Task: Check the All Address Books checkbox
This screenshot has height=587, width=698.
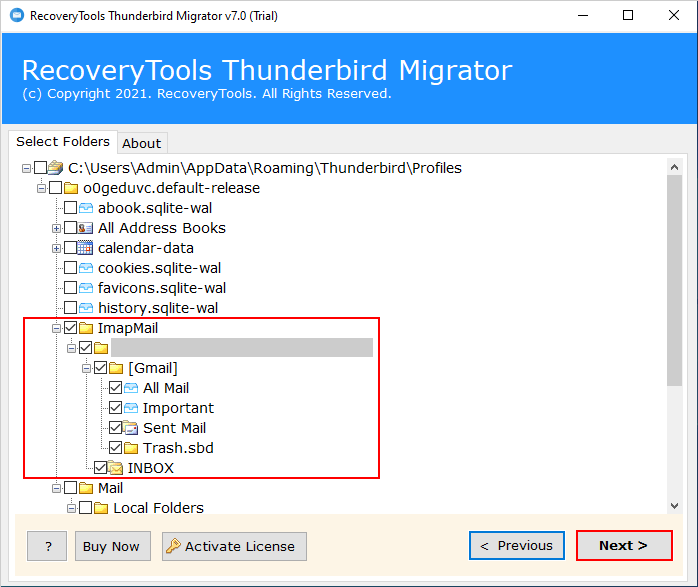Action: pyautogui.click(x=70, y=228)
